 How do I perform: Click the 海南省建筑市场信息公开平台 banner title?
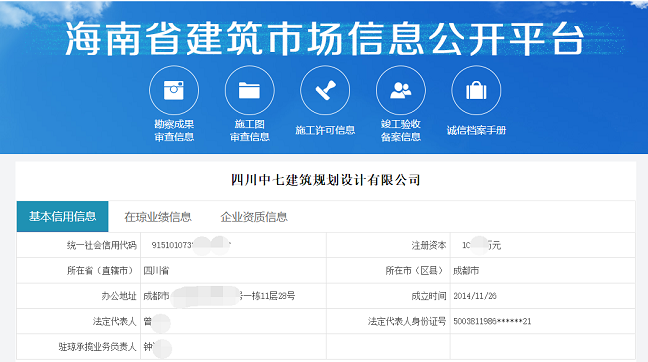[x=324, y=39]
